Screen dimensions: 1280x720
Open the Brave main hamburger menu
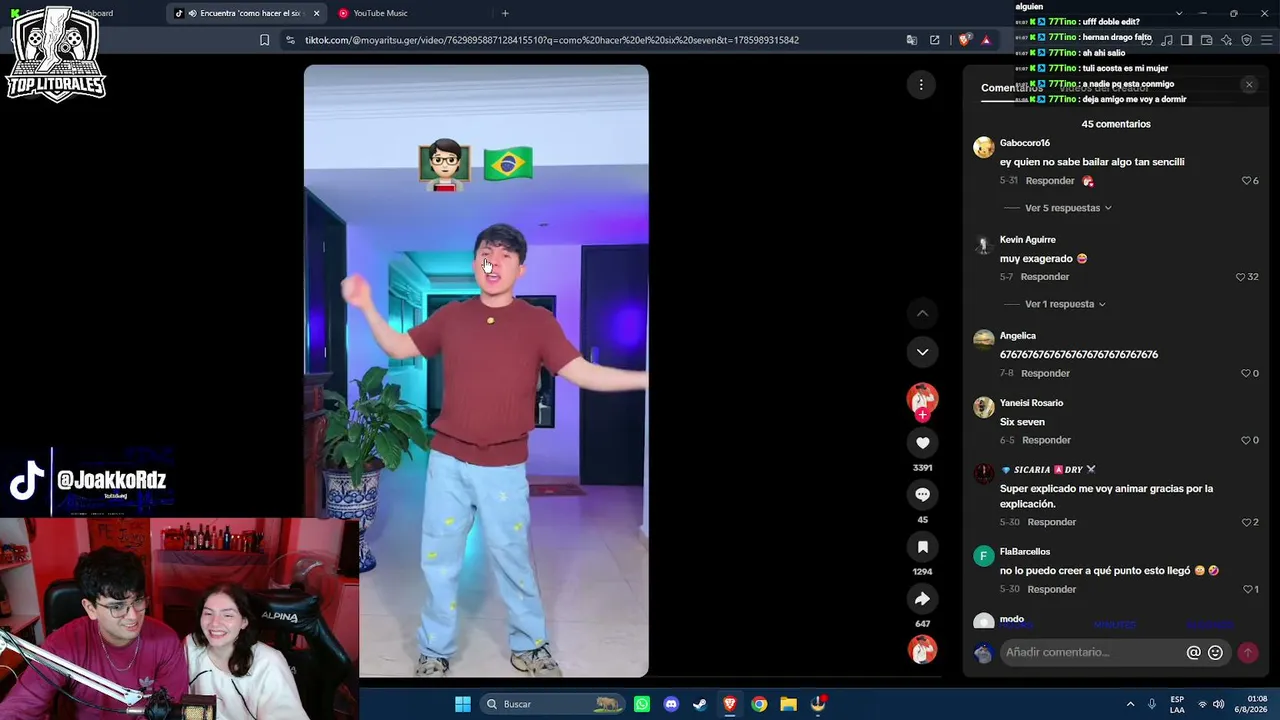point(1267,40)
